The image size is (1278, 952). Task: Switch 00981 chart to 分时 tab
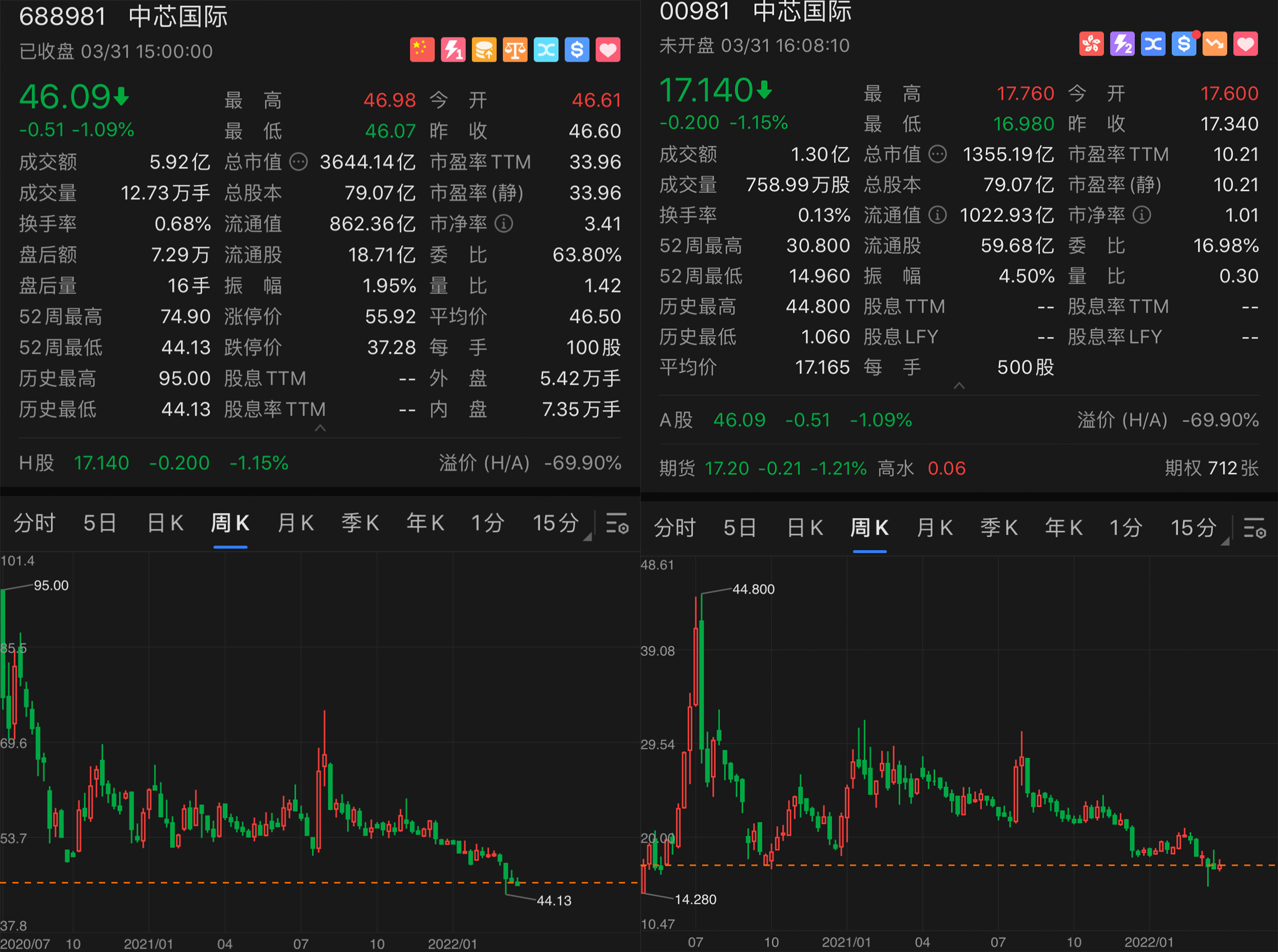675,528
